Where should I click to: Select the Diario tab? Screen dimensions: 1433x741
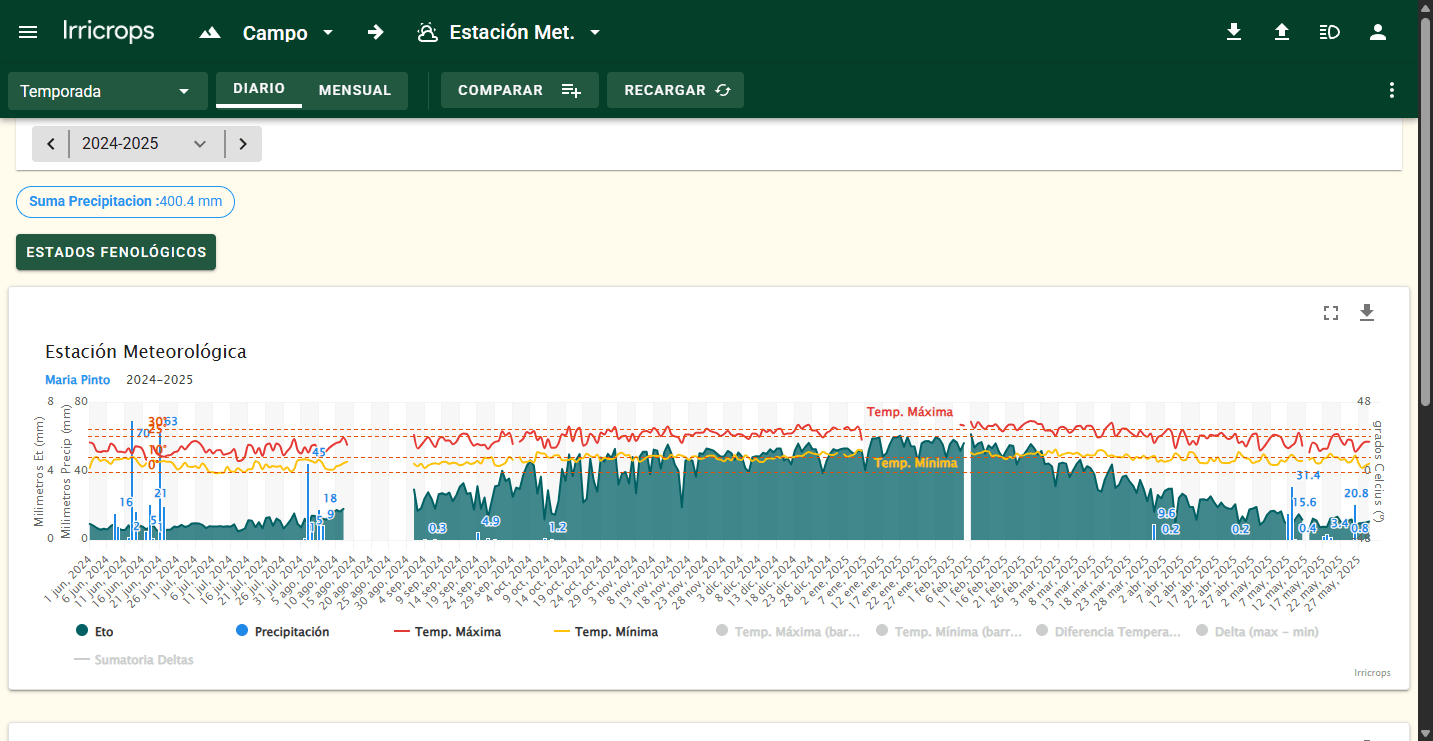259,89
